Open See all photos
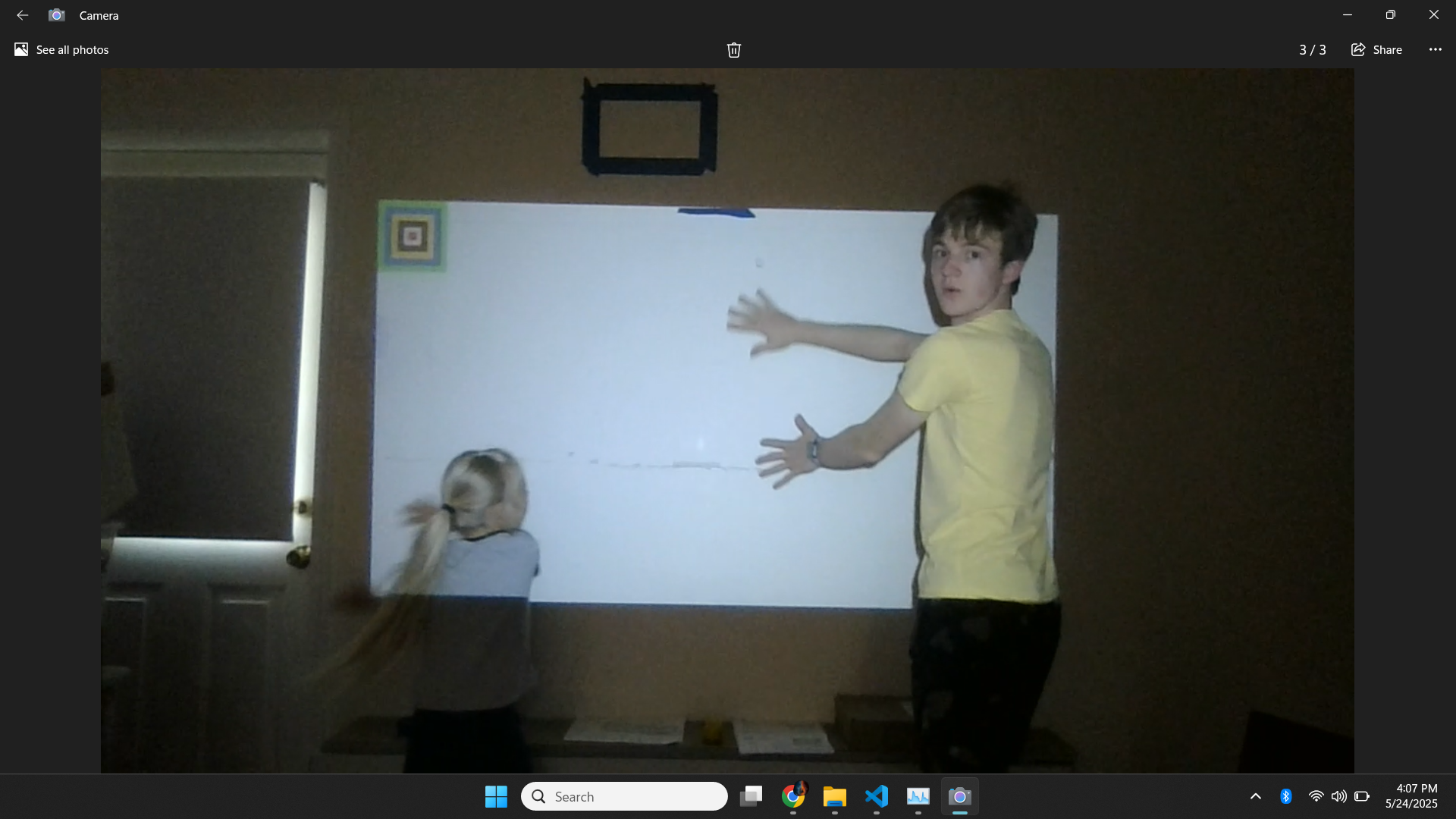The height and width of the screenshot is (819, 1456). point(61,49)
